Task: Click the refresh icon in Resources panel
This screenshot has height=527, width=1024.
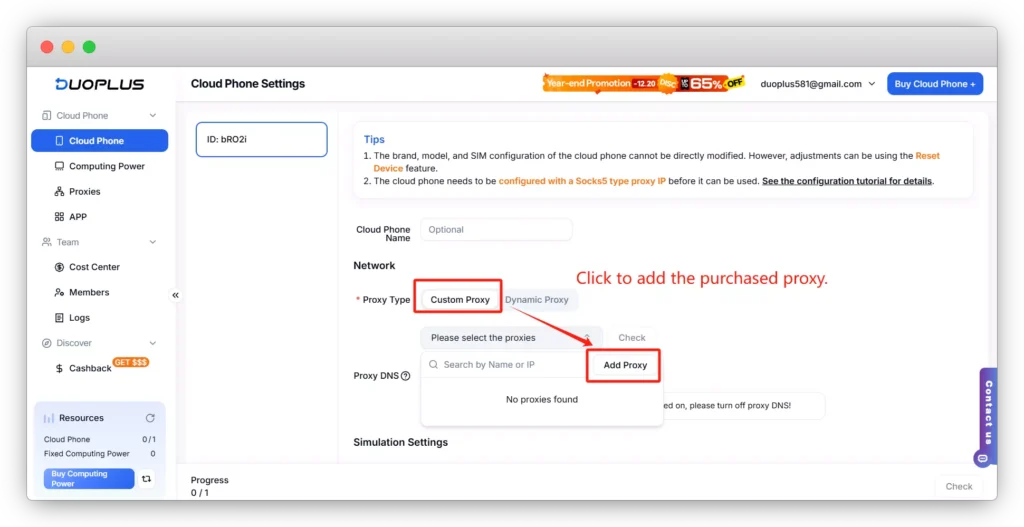Action: 150,418
